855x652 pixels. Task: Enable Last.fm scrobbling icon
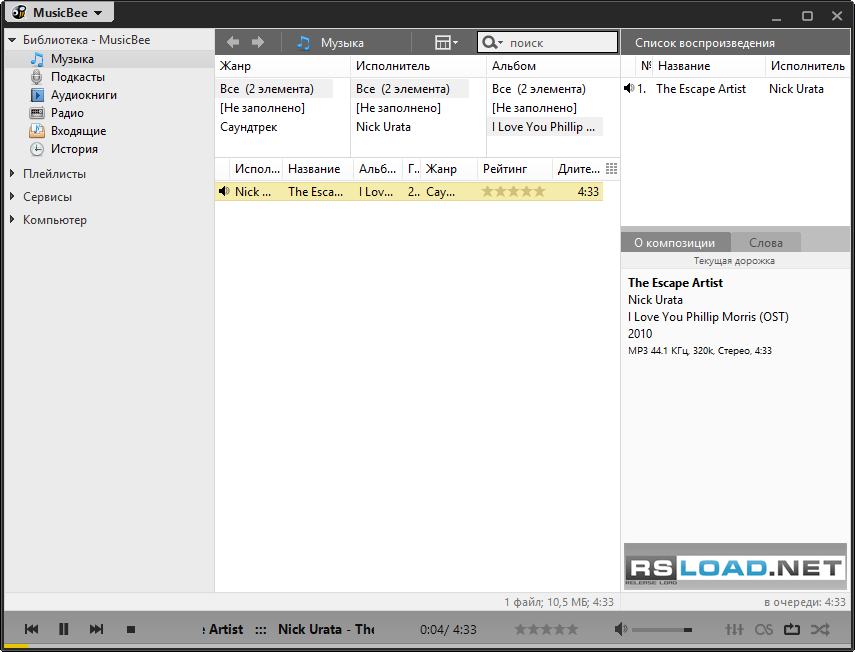pos(764,629)
